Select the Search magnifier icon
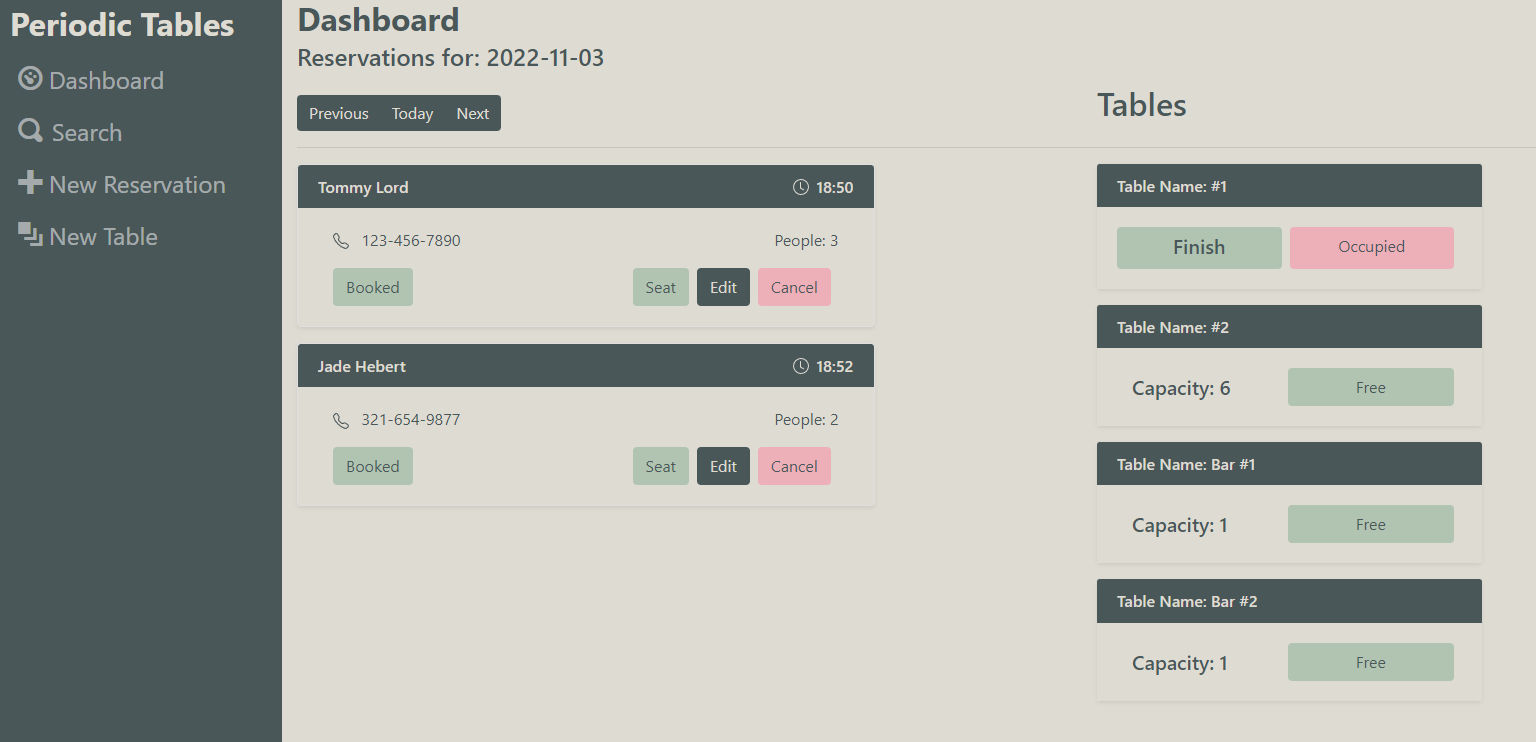This screenshot has width=1536, height=742. coord(28,131)
